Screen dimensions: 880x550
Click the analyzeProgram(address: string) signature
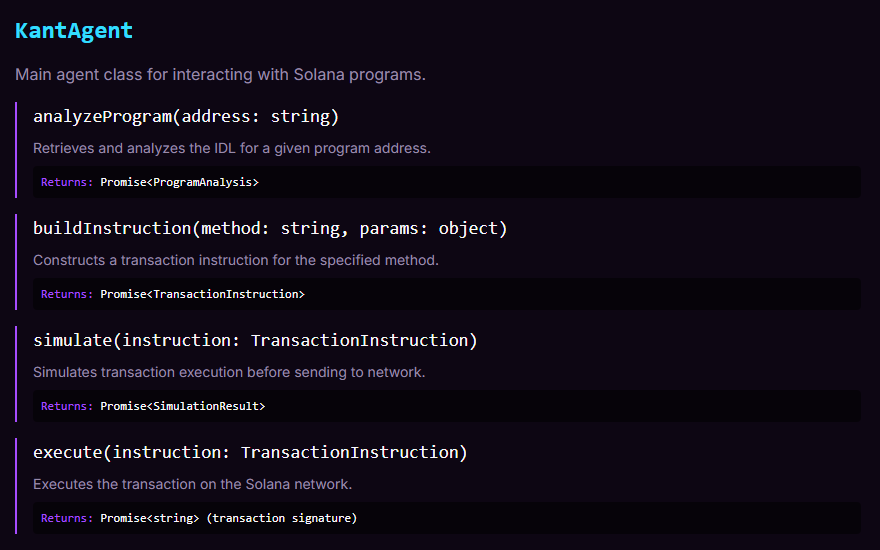186,117
